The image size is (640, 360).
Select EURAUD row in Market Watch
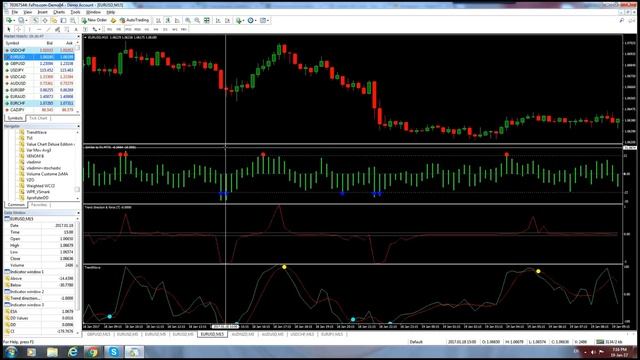[x=39, y=97]
